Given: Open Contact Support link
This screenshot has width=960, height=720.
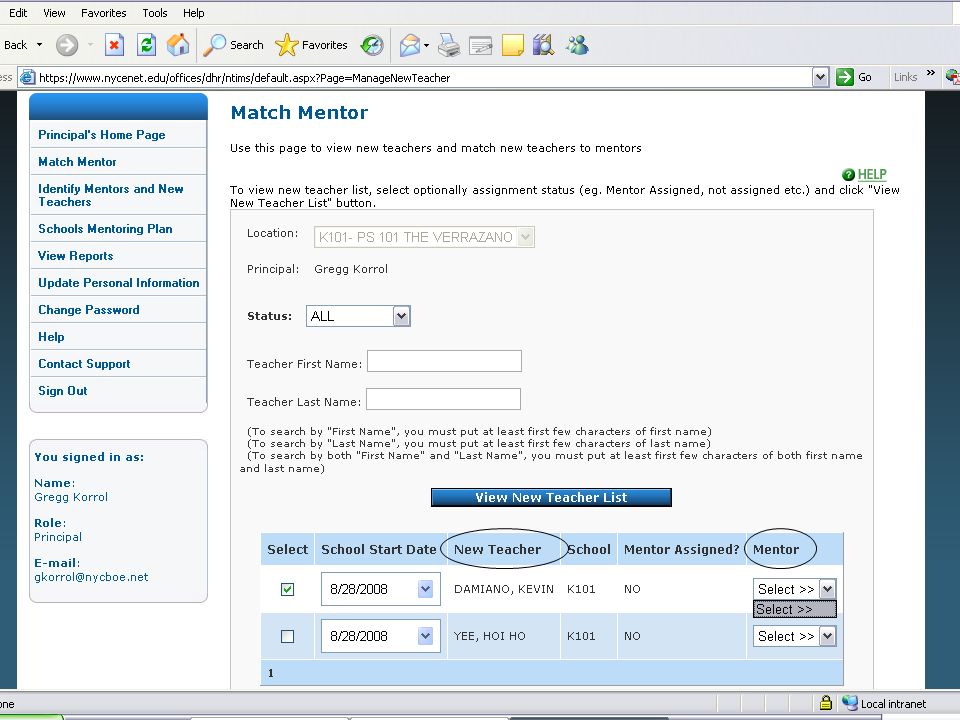Looking at the screenshot, I should click(x=84, y=363).
